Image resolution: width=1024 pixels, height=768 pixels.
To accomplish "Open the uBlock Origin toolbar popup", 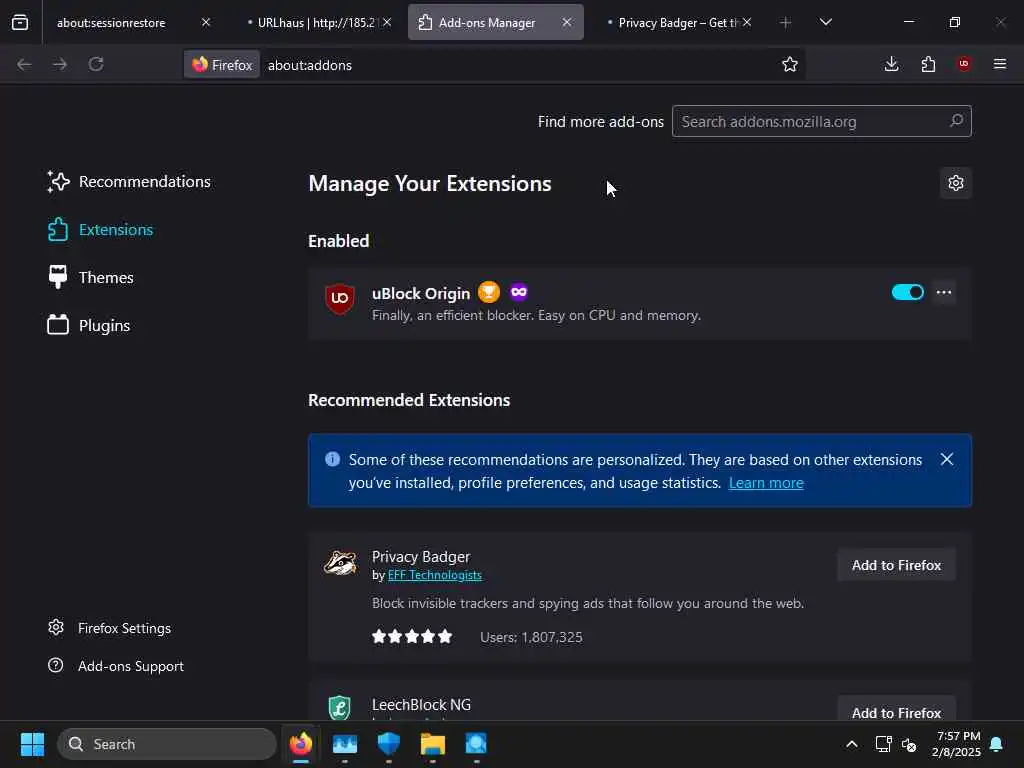I will point(964,64).
